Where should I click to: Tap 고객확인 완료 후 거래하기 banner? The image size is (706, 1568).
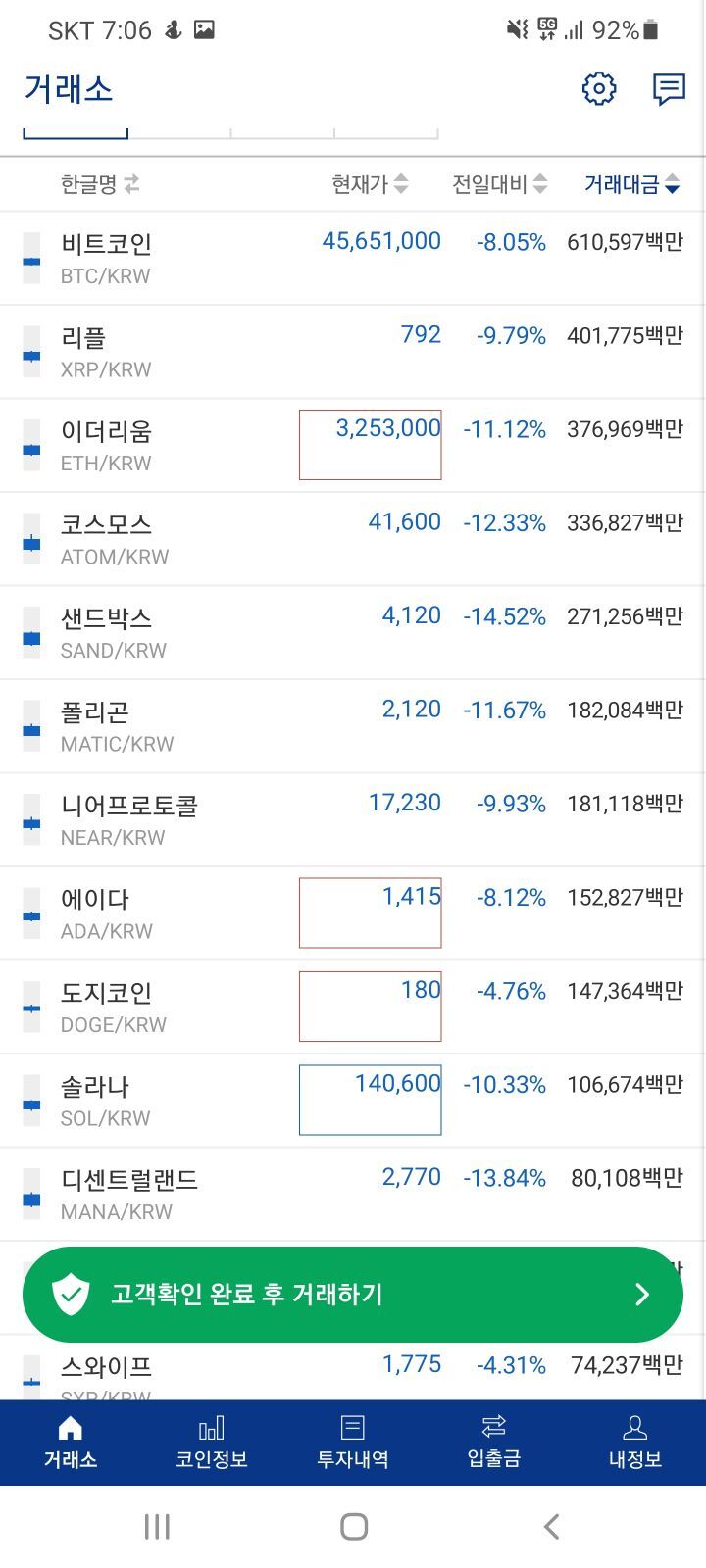point(352,1295)
